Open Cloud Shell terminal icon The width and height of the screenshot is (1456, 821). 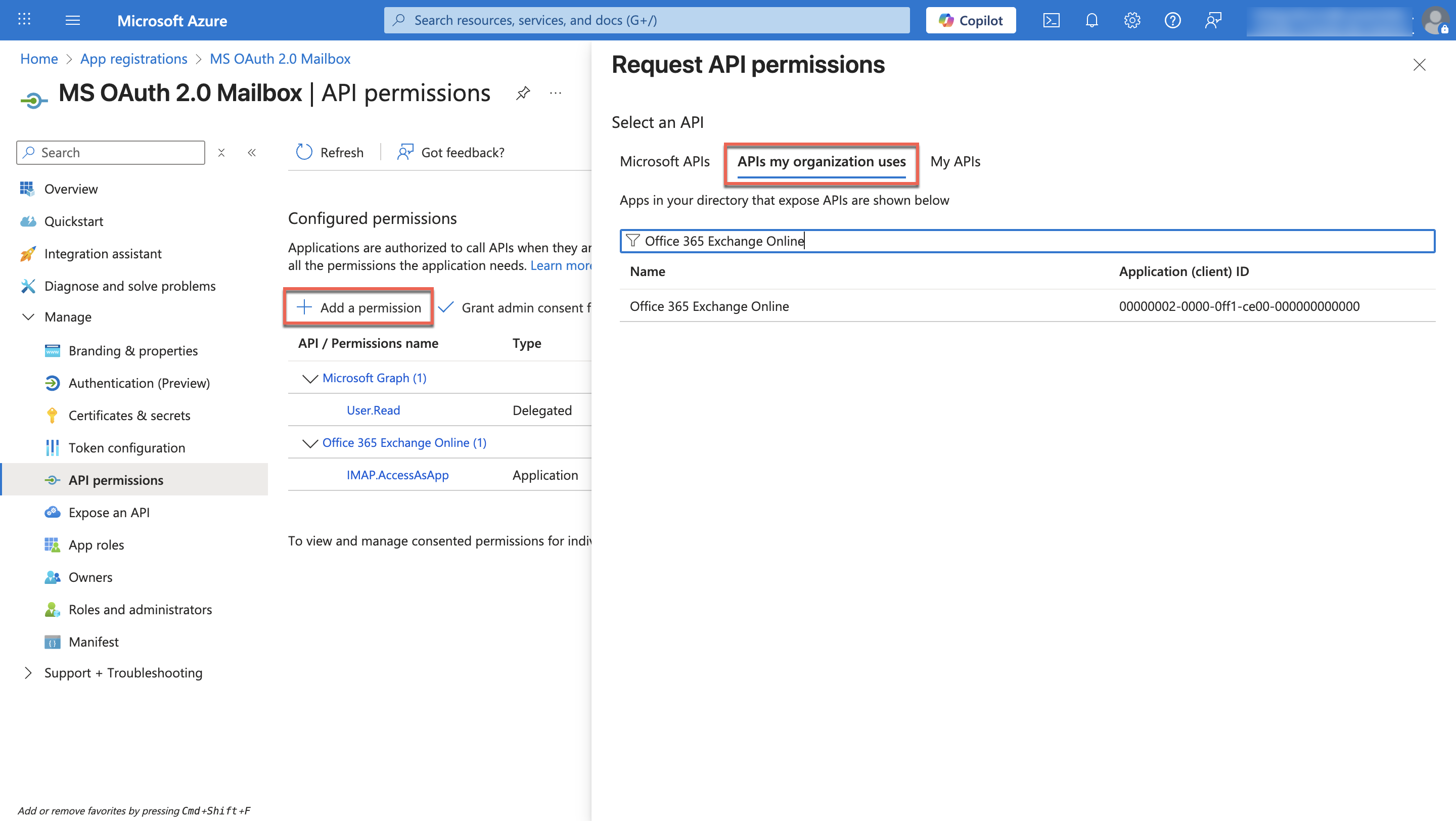click(1051, 20)
